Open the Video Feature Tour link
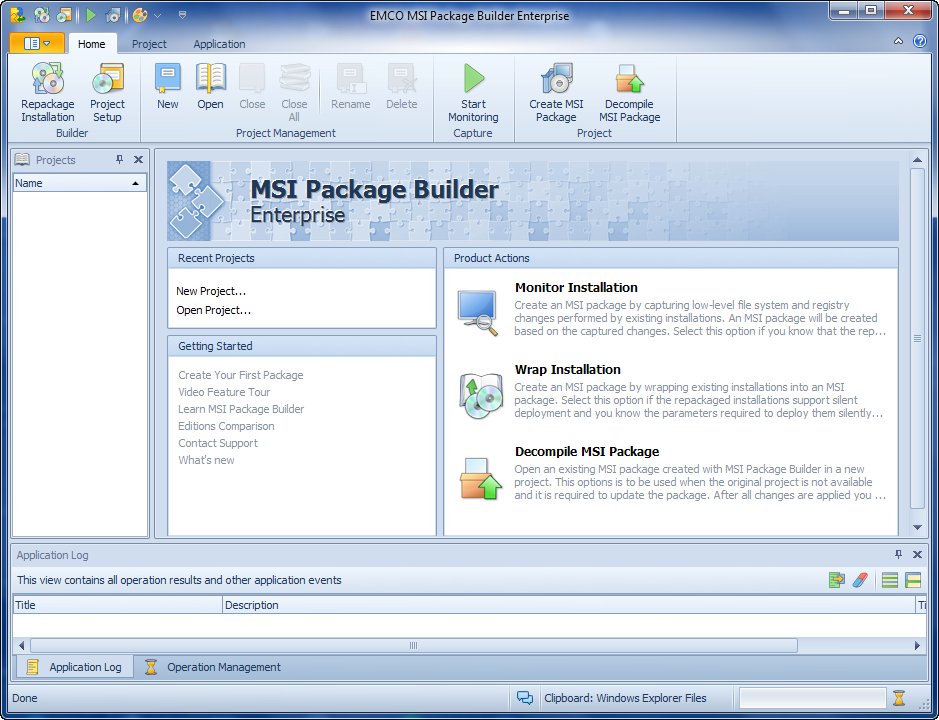The image size is (939, 720). (224, 392)
